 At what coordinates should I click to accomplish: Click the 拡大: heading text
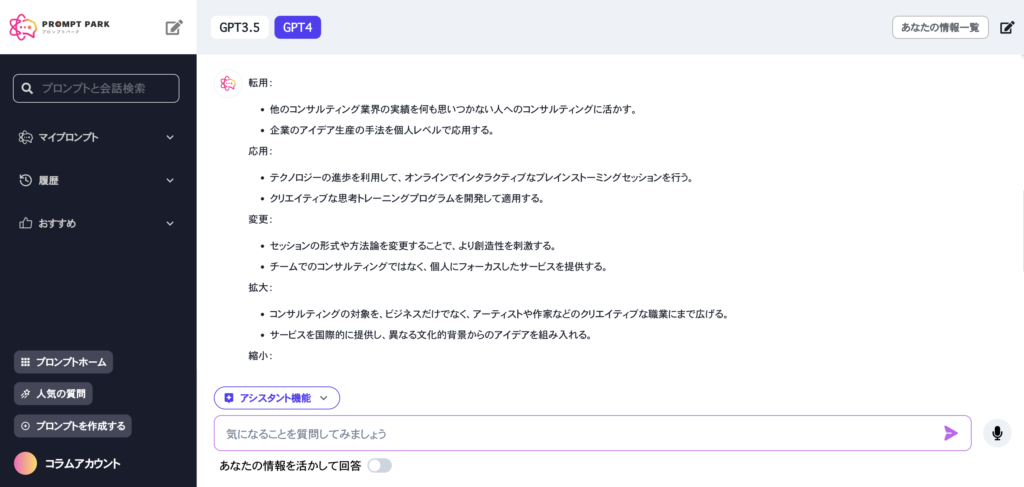coord(261,288)
